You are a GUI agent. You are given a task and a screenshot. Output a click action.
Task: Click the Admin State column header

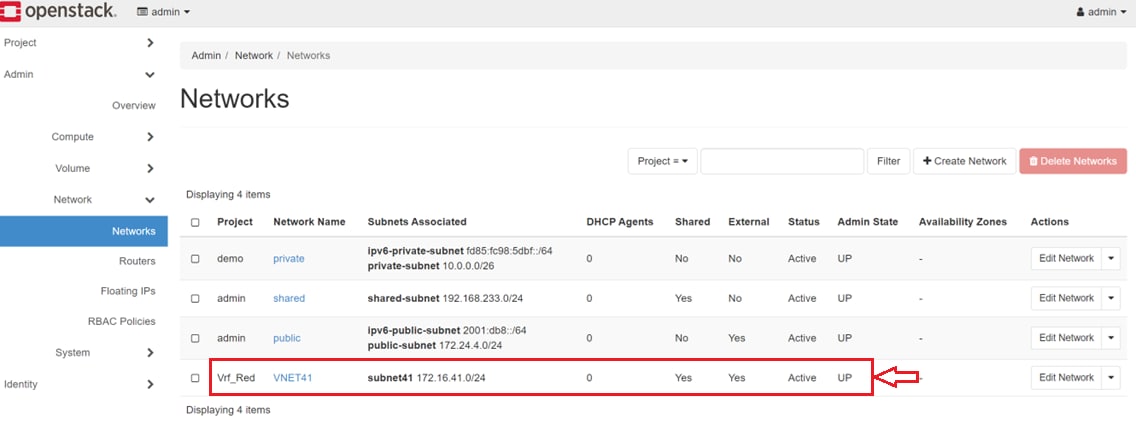coord(867,222)
